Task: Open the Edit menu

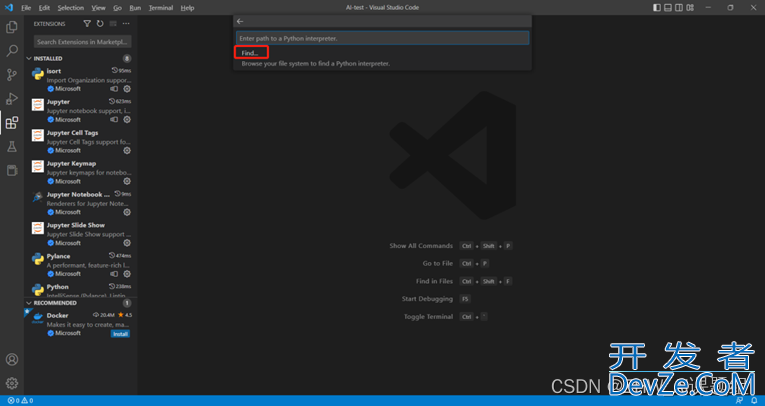Action: point(44,8)
